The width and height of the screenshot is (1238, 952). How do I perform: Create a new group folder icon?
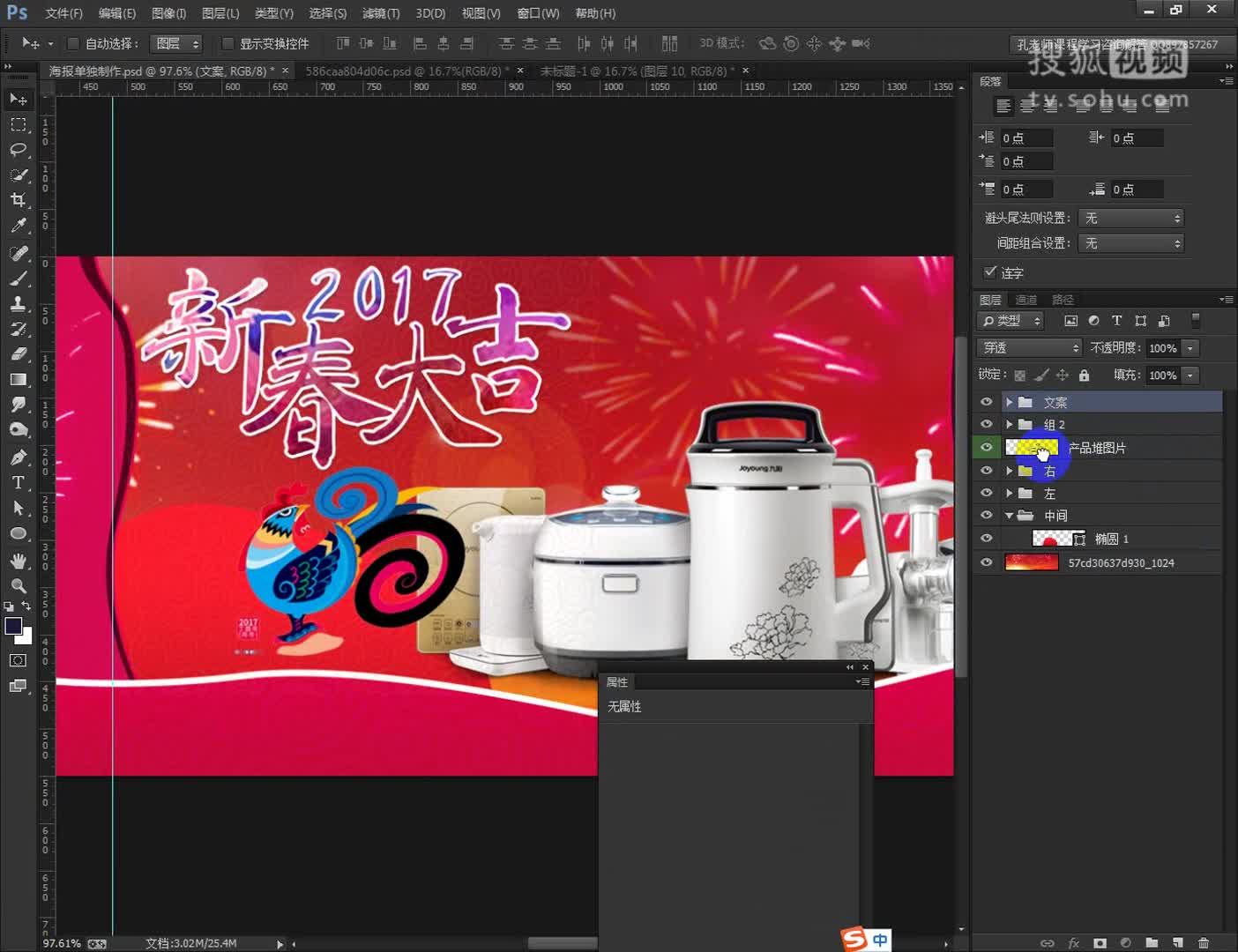1152,942
